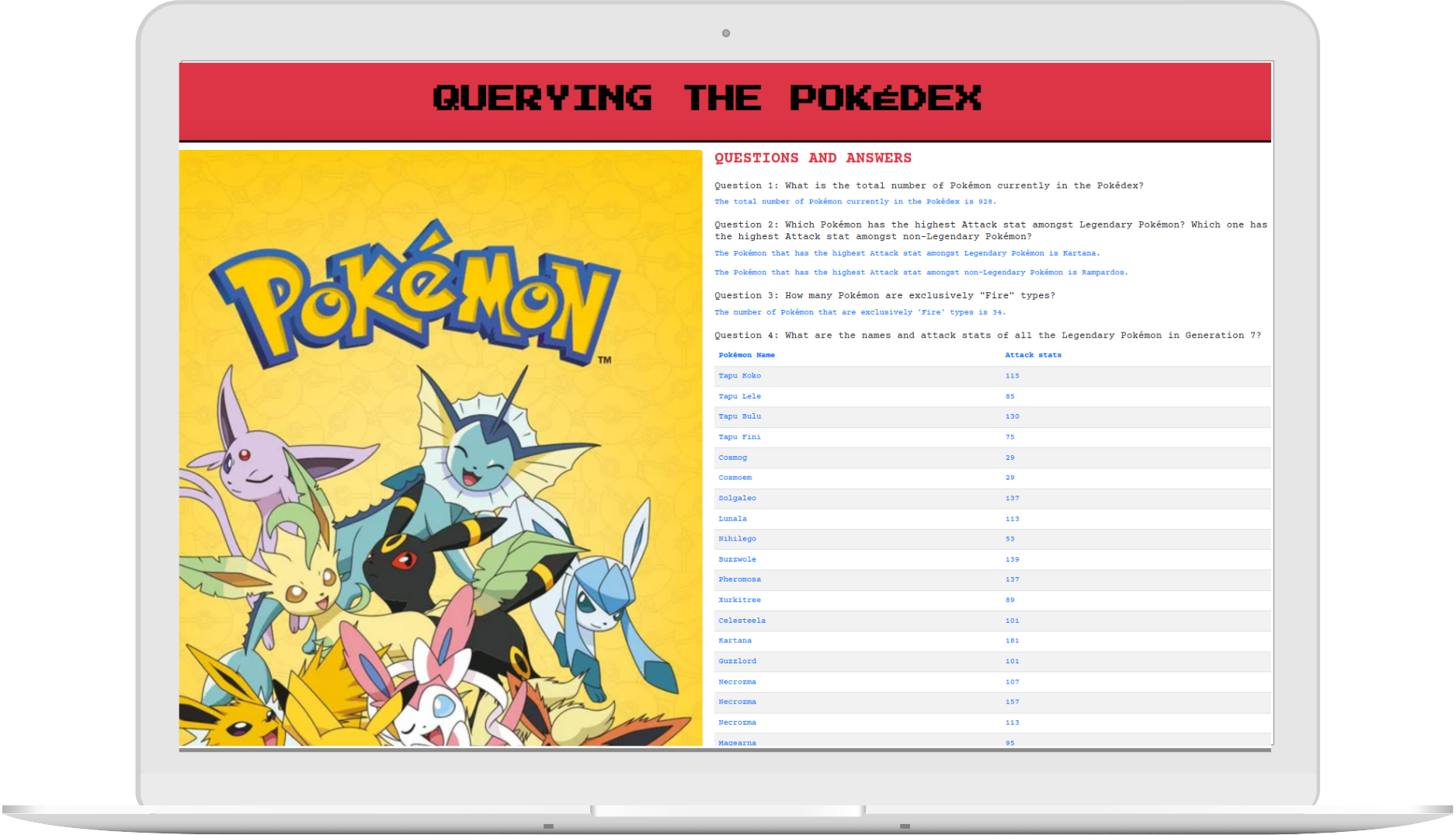The width and height of the screenshot is (1456, 835).
Task: Select the Rampardos non-Legendary answer link
Action: (x=921, y=272)
